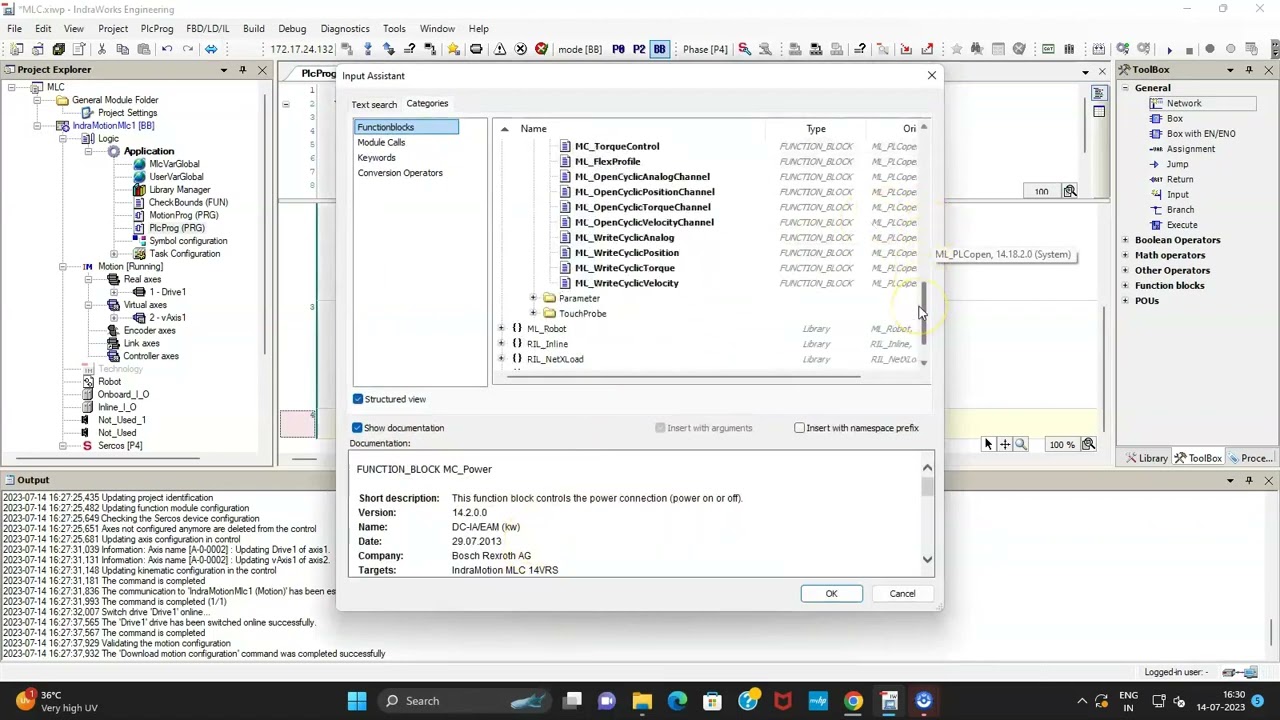Expand the ML_Robot library node
This screenshot has width=1280, height=720.
(x=501, y=328)
